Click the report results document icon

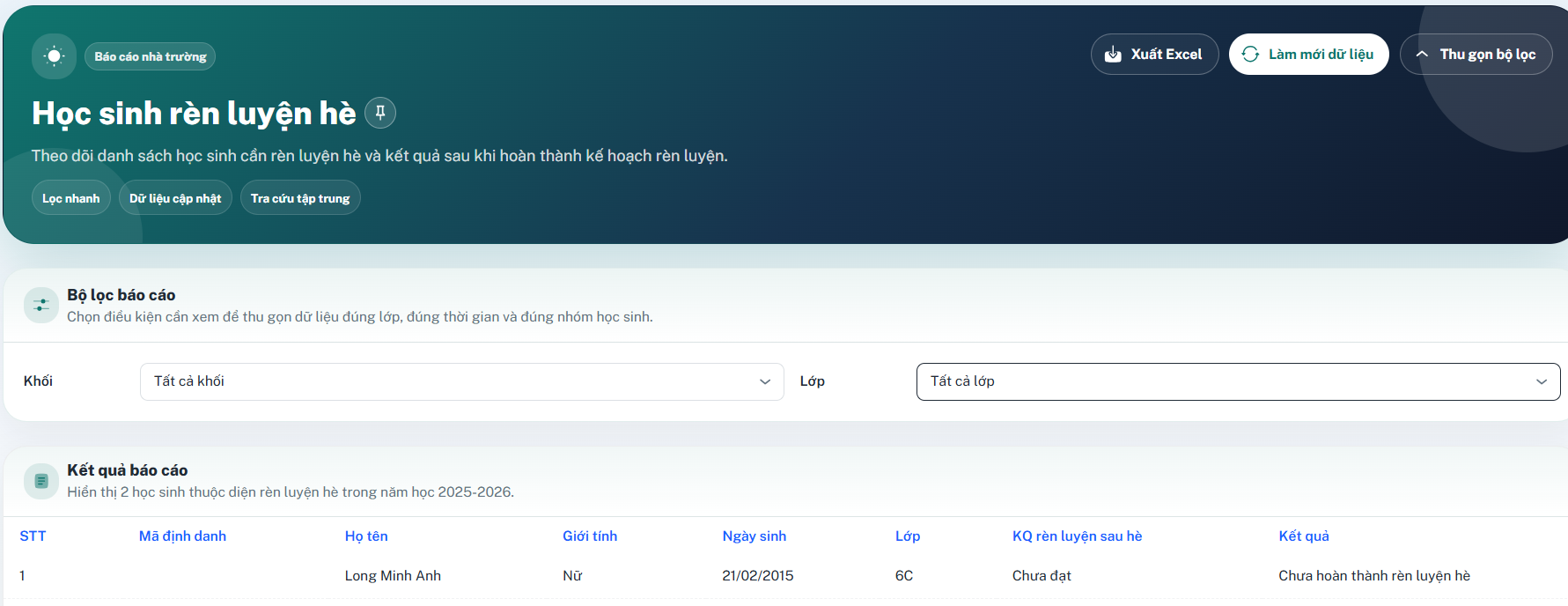(x=41, y=481)
